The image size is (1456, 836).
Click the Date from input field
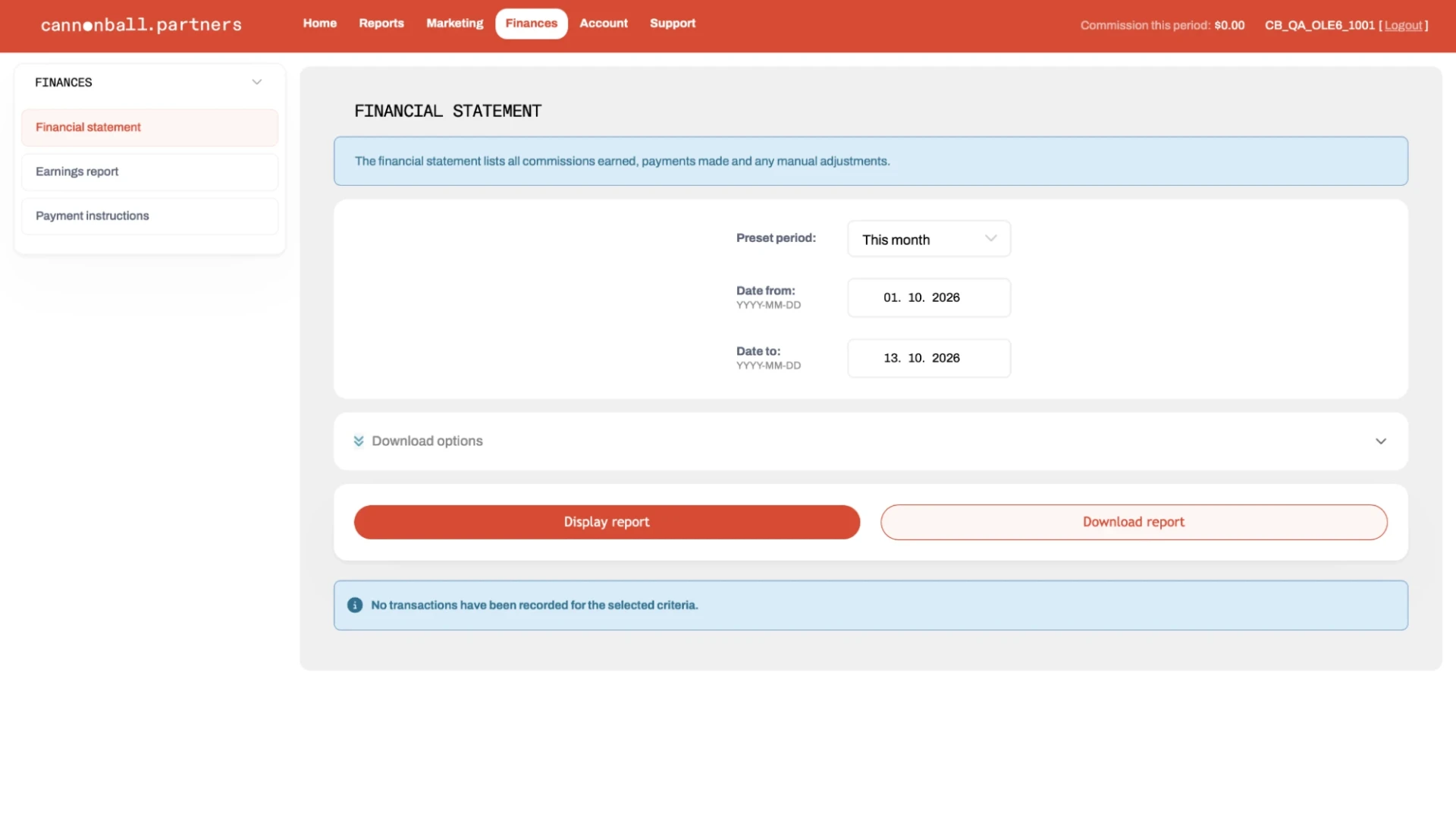pos(928,297)
